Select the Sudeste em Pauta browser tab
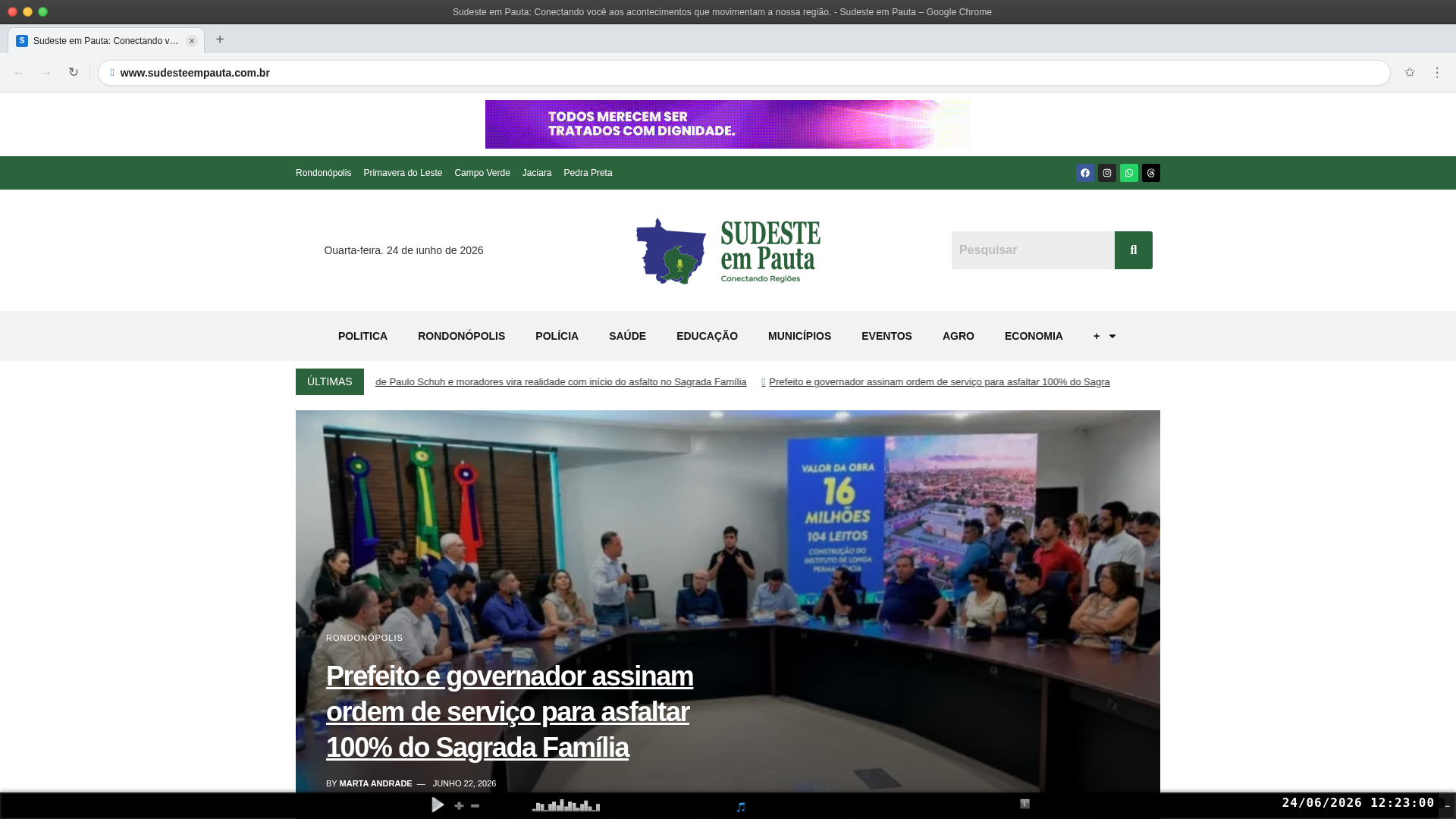 106,41
